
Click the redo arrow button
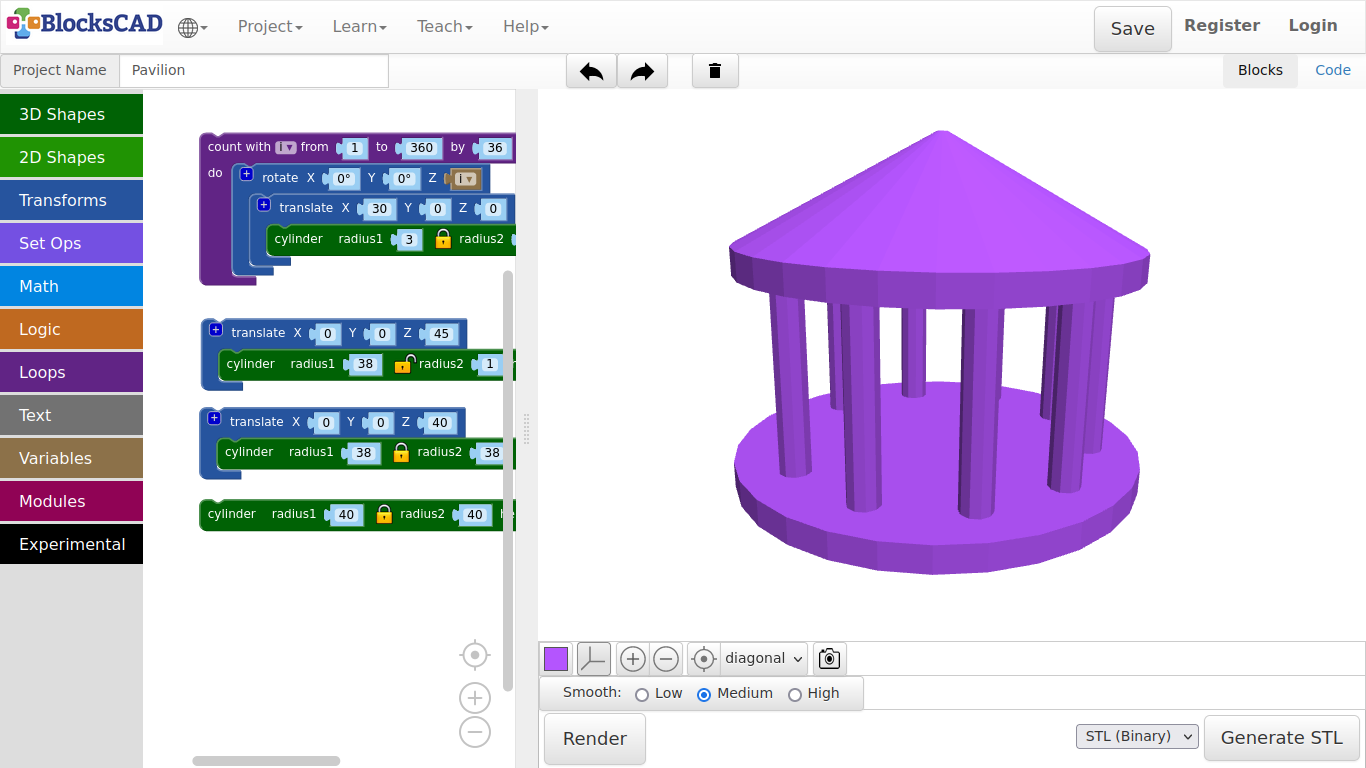click(x=642, y=71)
